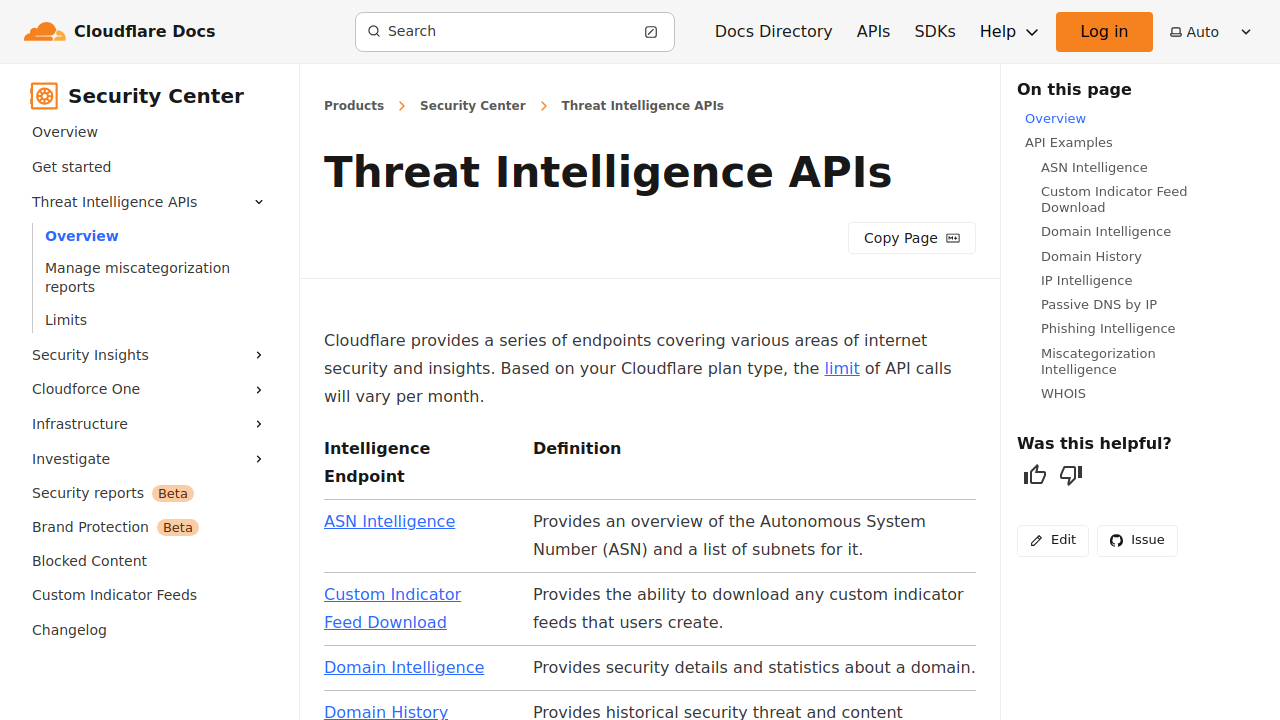Expand the Security Insights section
The image size is (1280, 720).
coord(259,355)
